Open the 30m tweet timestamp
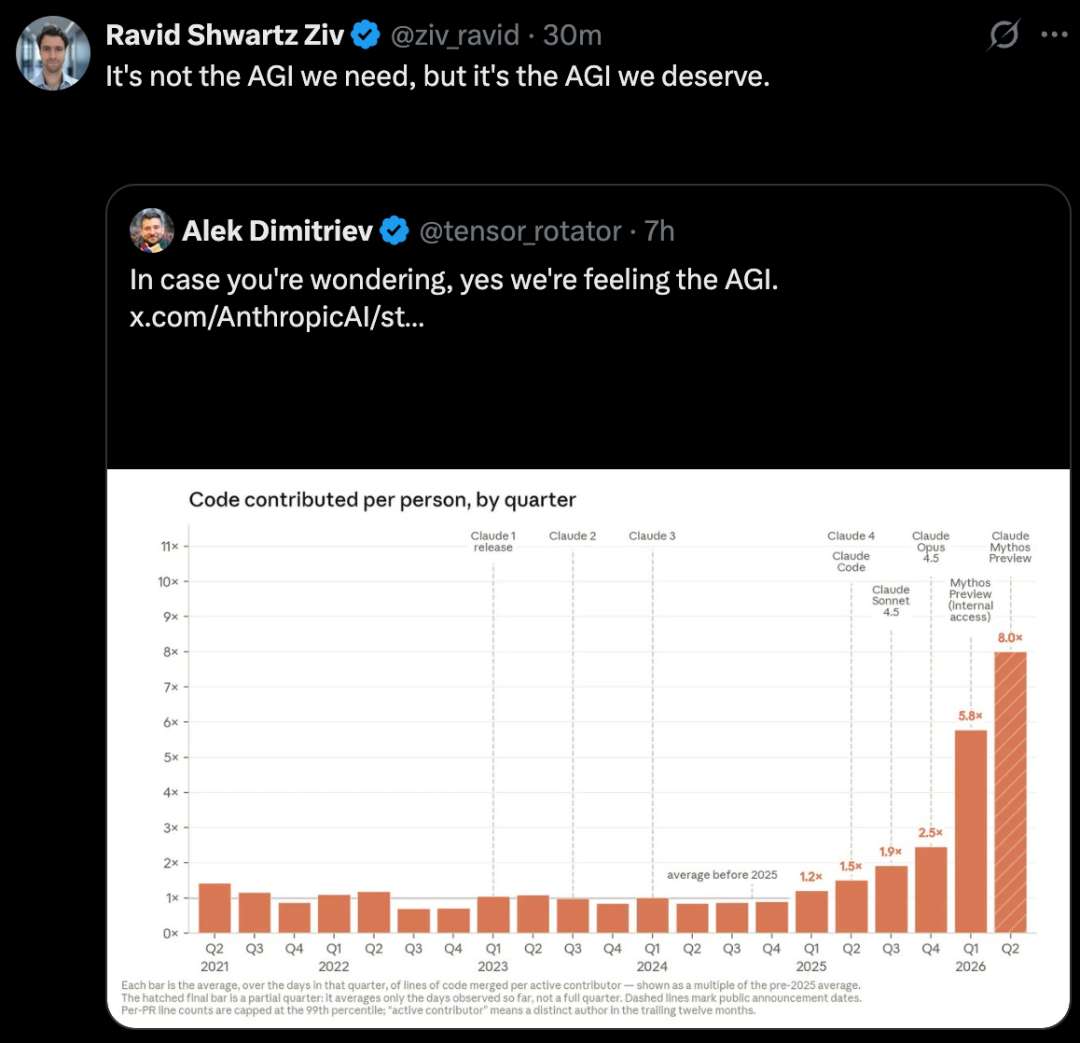 coord(572,35)
